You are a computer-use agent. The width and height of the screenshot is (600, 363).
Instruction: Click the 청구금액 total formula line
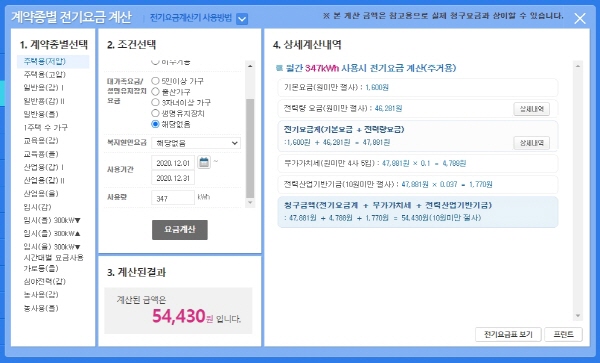point(383,218)
